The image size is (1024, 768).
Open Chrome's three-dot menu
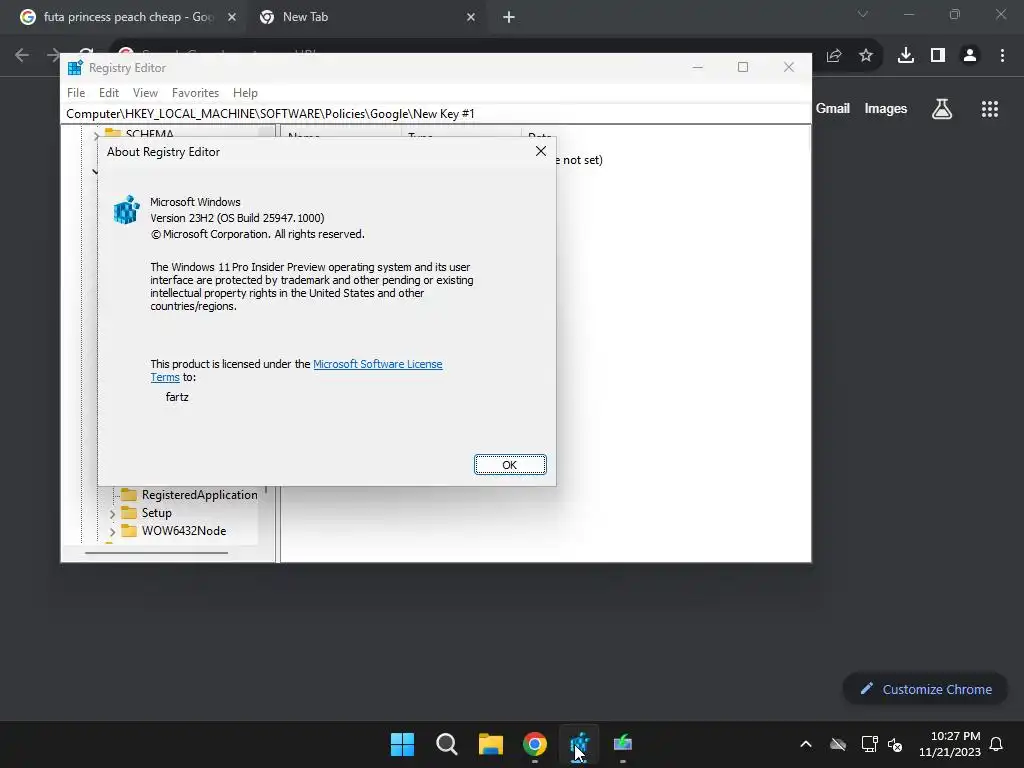click(1002, 56)
